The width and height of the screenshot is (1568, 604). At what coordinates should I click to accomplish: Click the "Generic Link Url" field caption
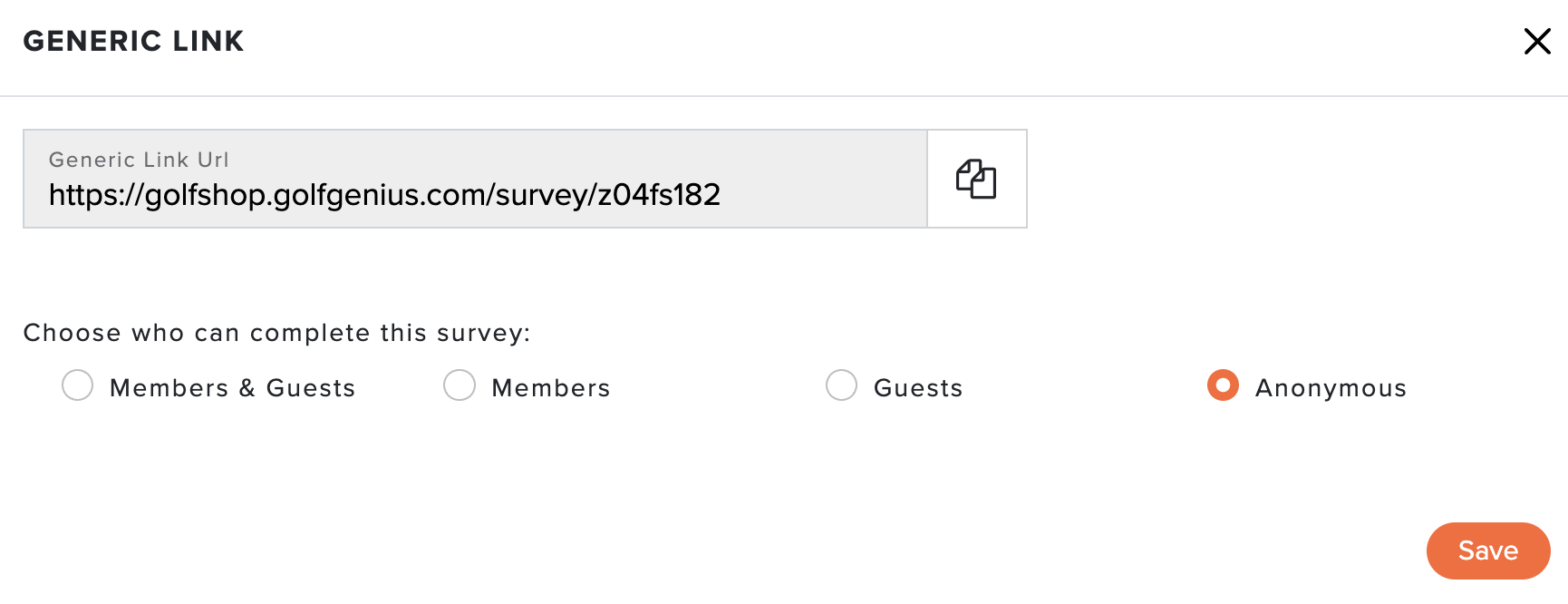139,160
